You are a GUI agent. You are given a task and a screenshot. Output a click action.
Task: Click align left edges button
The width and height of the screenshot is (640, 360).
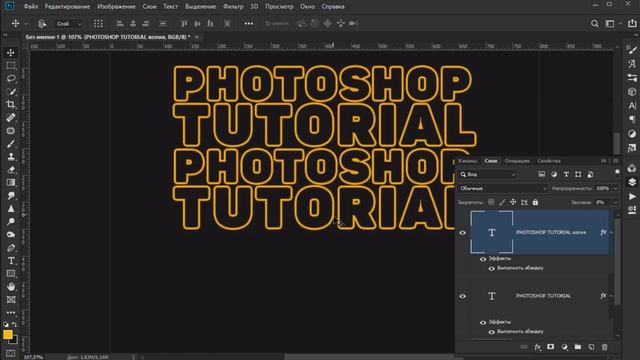coord(120,24)
